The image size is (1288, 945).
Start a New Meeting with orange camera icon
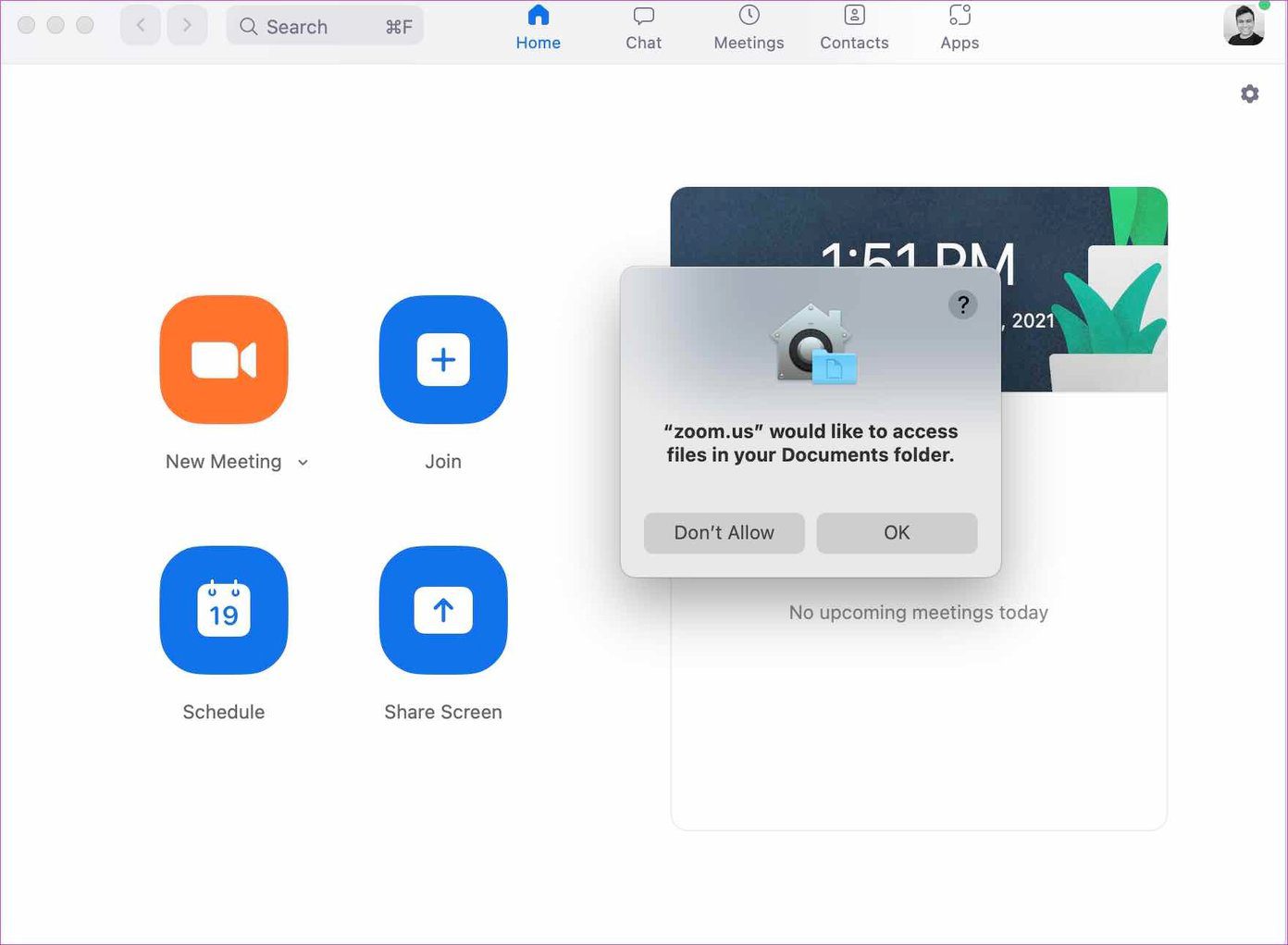pos(224,359)
